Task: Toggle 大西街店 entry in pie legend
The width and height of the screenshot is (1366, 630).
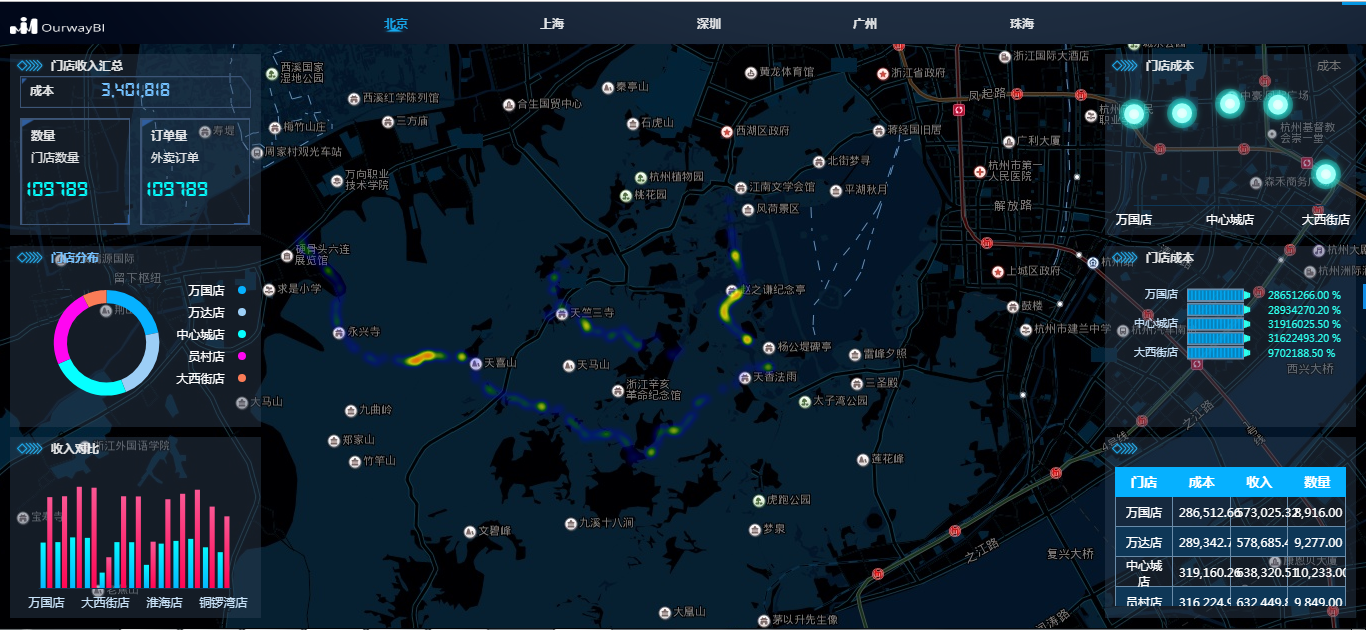Action: point(210,378)
